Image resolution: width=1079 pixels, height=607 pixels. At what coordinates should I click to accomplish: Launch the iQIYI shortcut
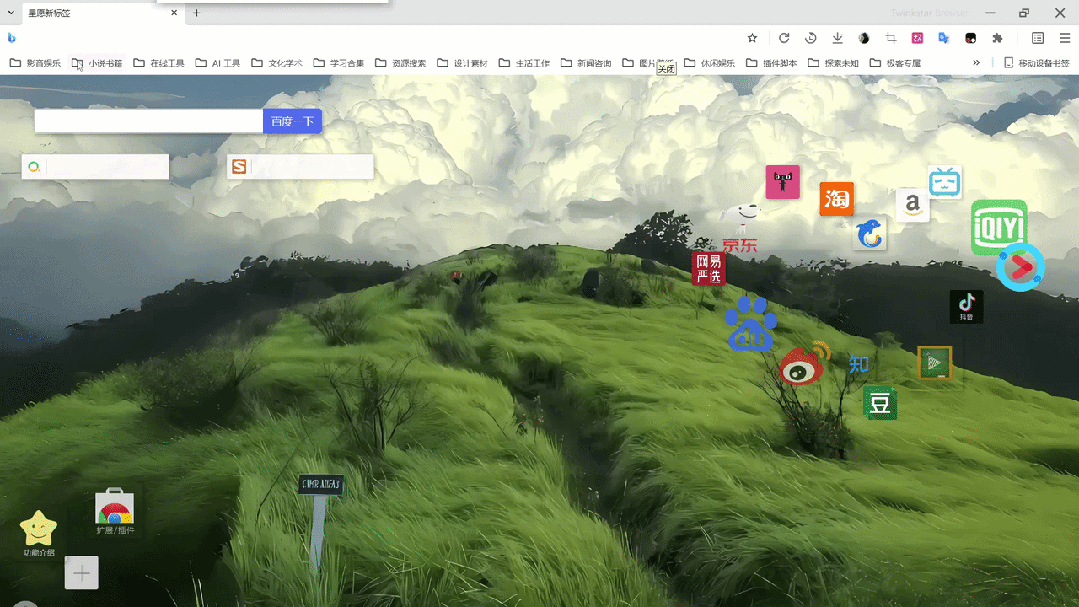[x=998, y=226]
